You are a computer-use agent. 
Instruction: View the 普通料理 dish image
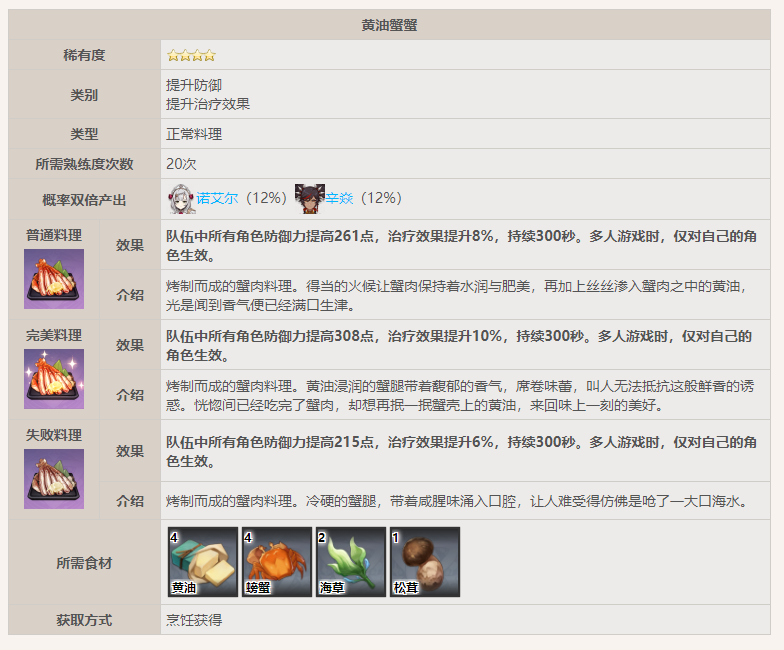(54, 279)
